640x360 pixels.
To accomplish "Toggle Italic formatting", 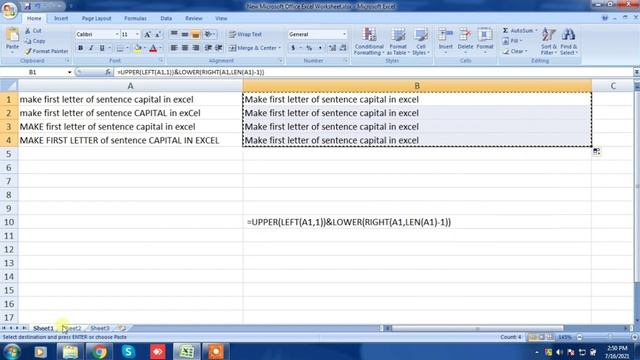I will click(x=91, y=48).
